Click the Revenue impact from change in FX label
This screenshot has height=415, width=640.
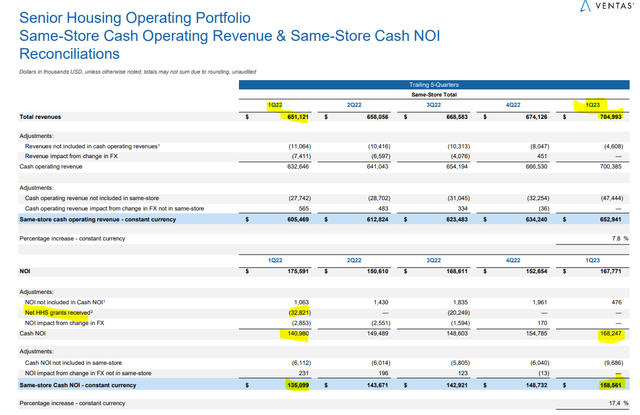(x=79, y=155)
